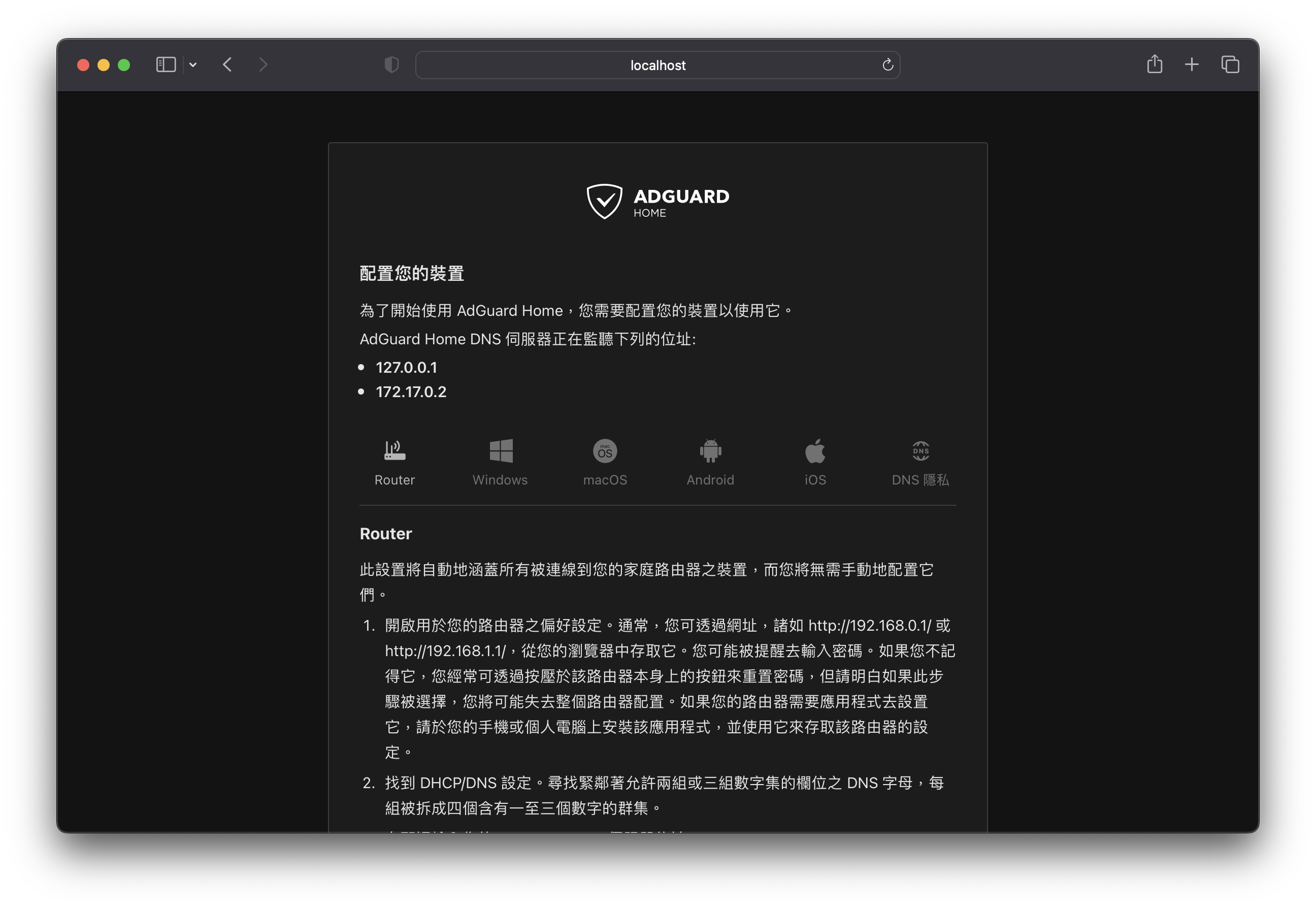This screenshot has width=1316, height=908.
Task: Show the tab overview icon
Action: [1230, 65]
